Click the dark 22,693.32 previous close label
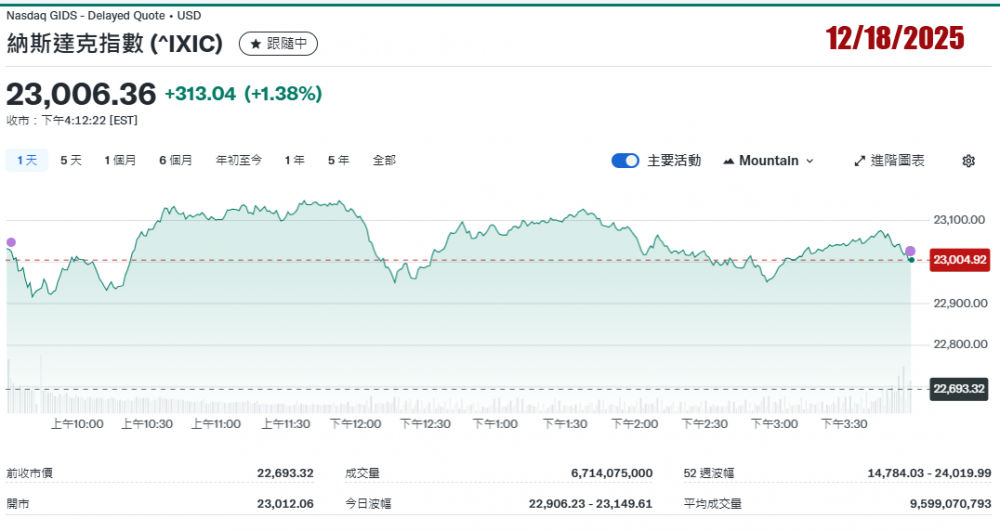Image resolution: width=1000 pixels, height=531 pixels. [x=959, y=389]
